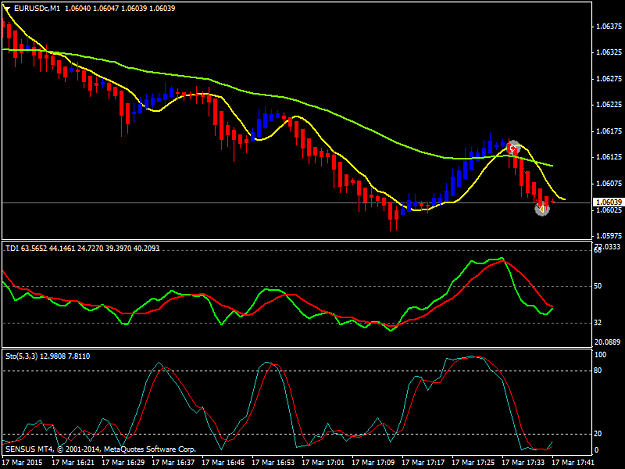Viewport: 625px width, 469px height.
Task: Click the Stochastic level 80 label
Action: tap(597, 370)
